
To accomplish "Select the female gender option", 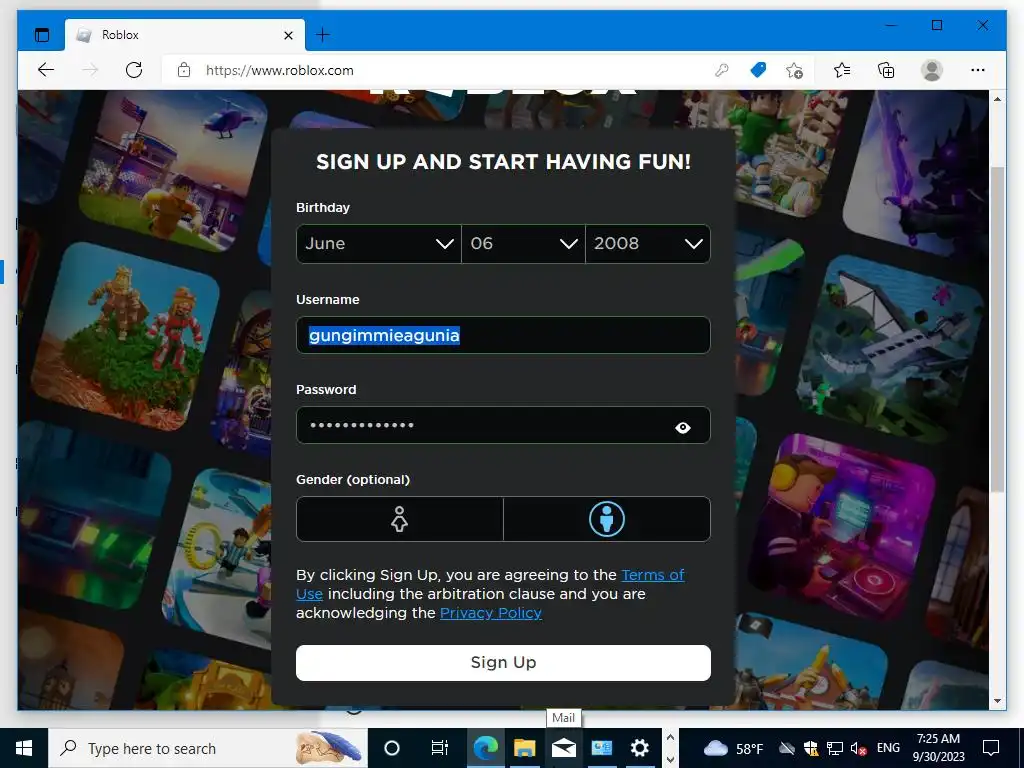I will click(x=400, y=519).
